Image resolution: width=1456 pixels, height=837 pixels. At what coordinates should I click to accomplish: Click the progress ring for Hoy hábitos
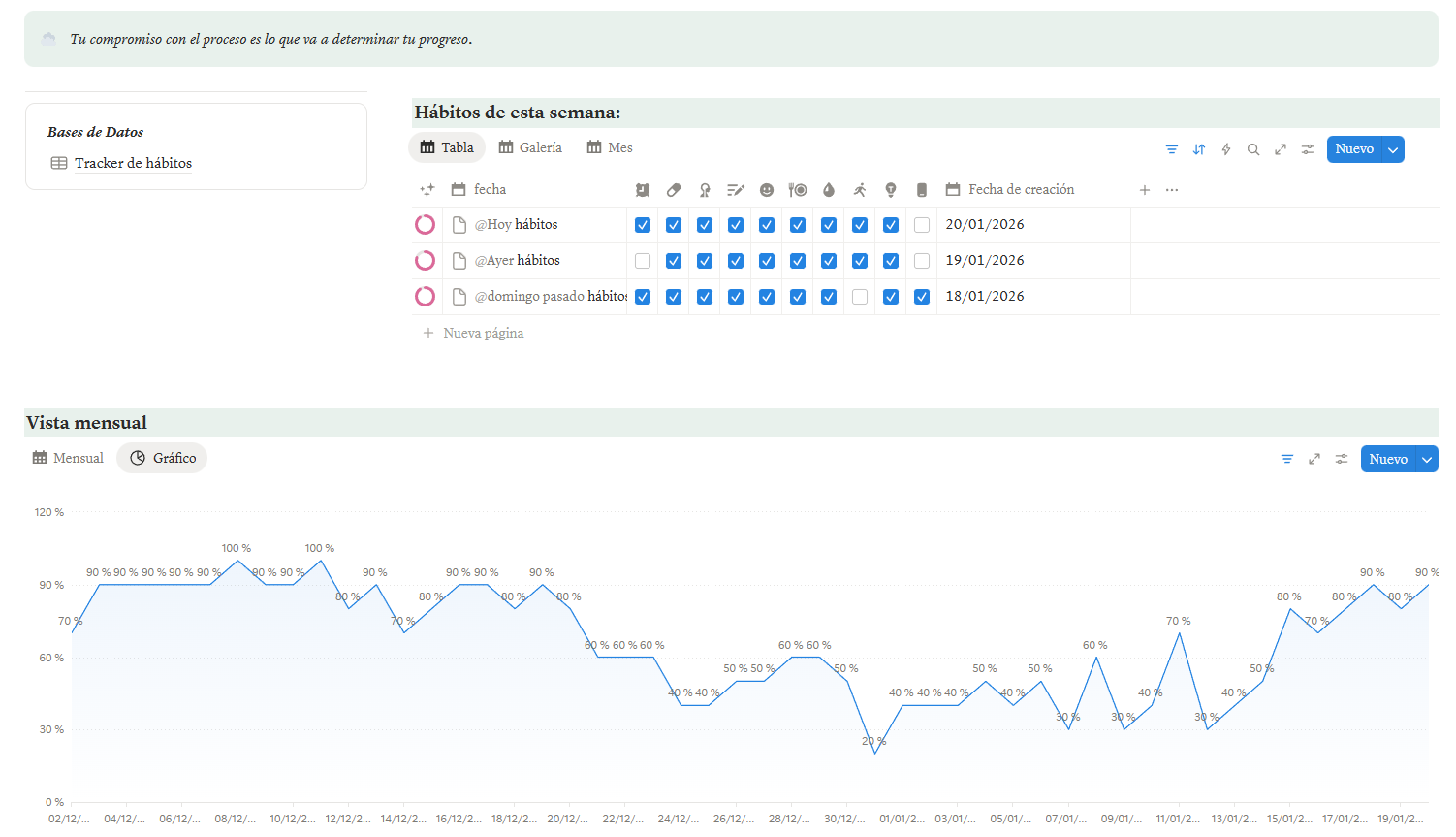point(425,225)
